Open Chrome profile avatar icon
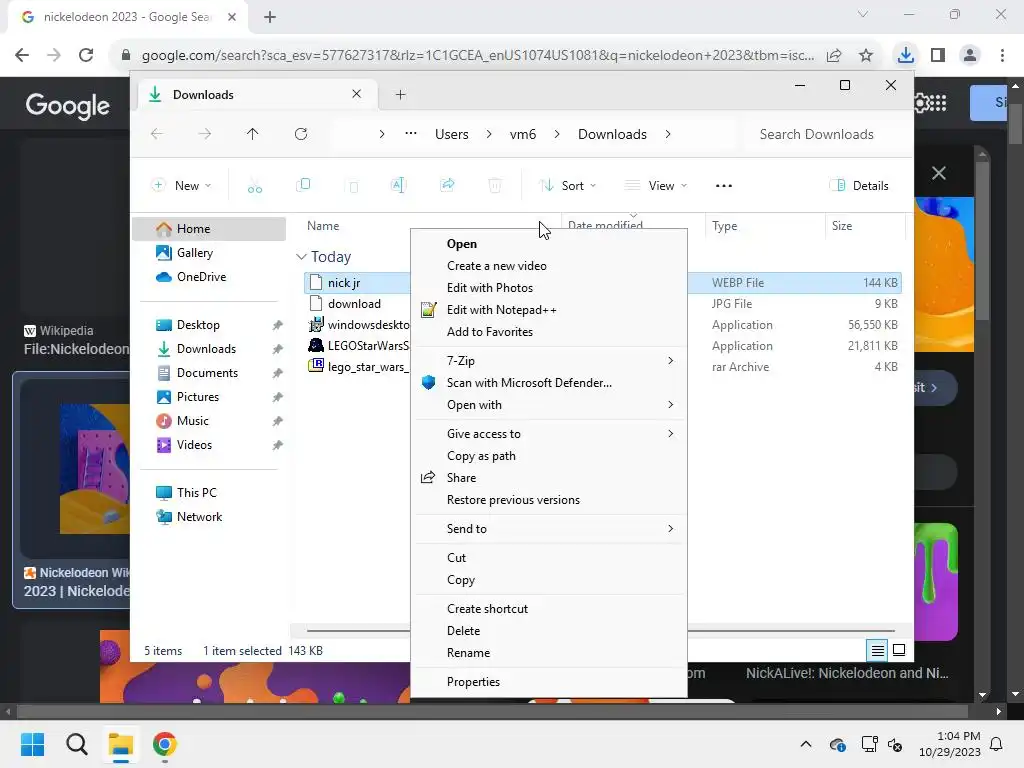Viewport: 1024px width, 768px height. (970, 55)
